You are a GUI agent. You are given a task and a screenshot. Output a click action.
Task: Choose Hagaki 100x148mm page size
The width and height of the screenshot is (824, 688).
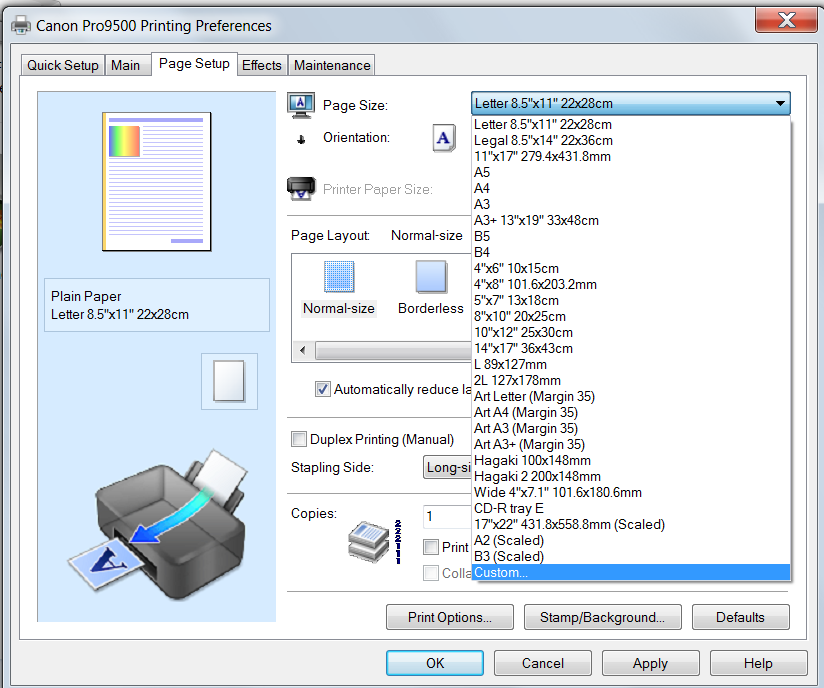[631, 460]
